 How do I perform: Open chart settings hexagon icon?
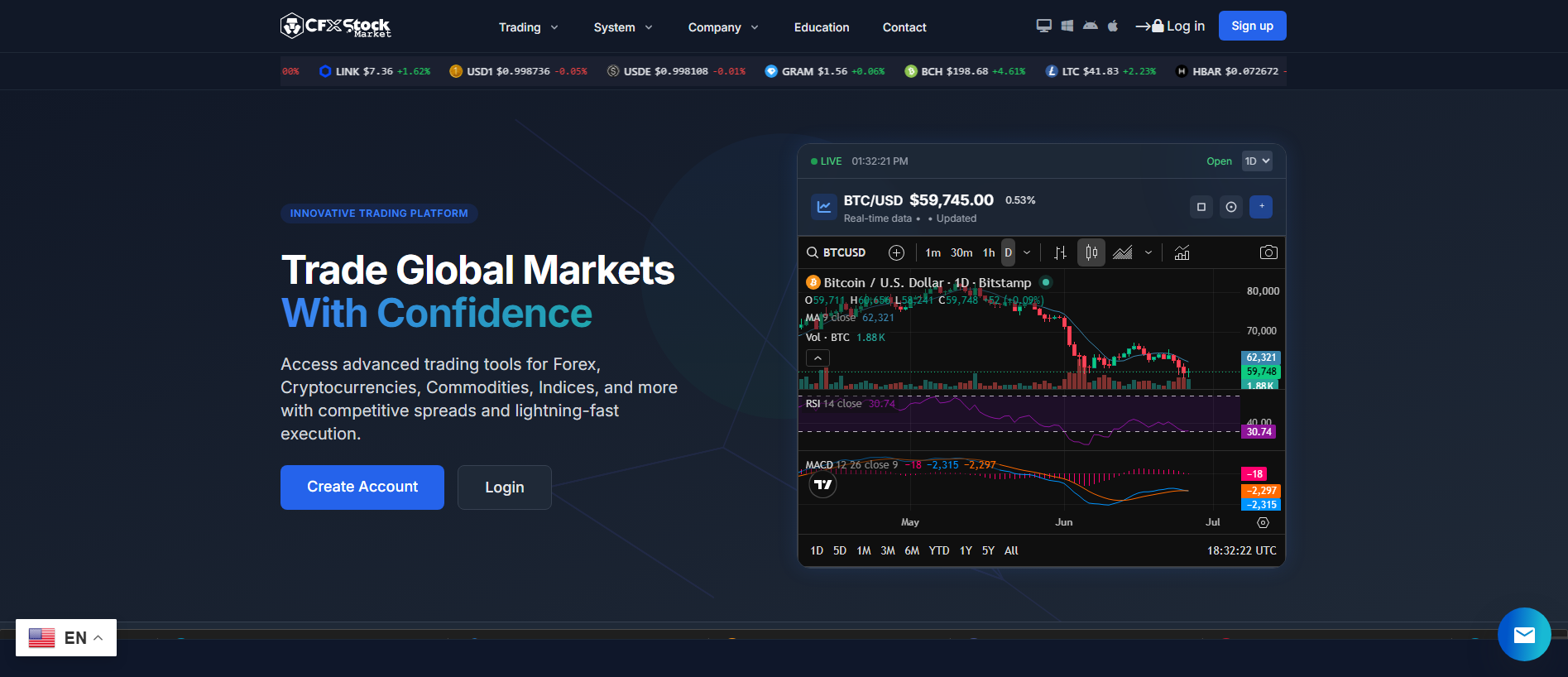(1263, 523)
